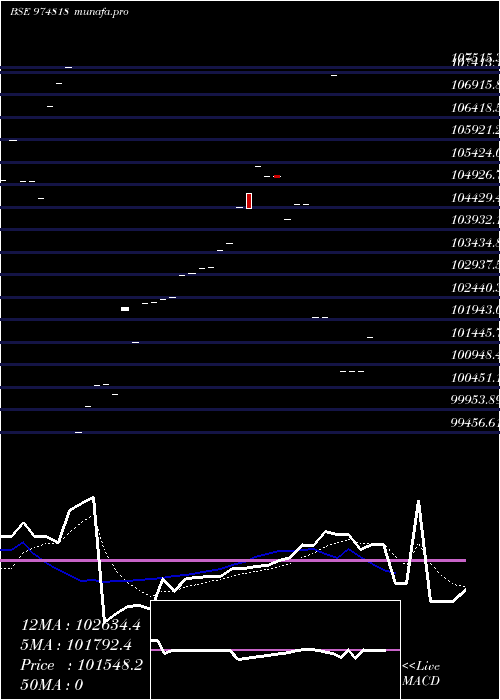Click the 100451 price level label
Viewport: 500px width, 700px height.
(x=475, y=378)
